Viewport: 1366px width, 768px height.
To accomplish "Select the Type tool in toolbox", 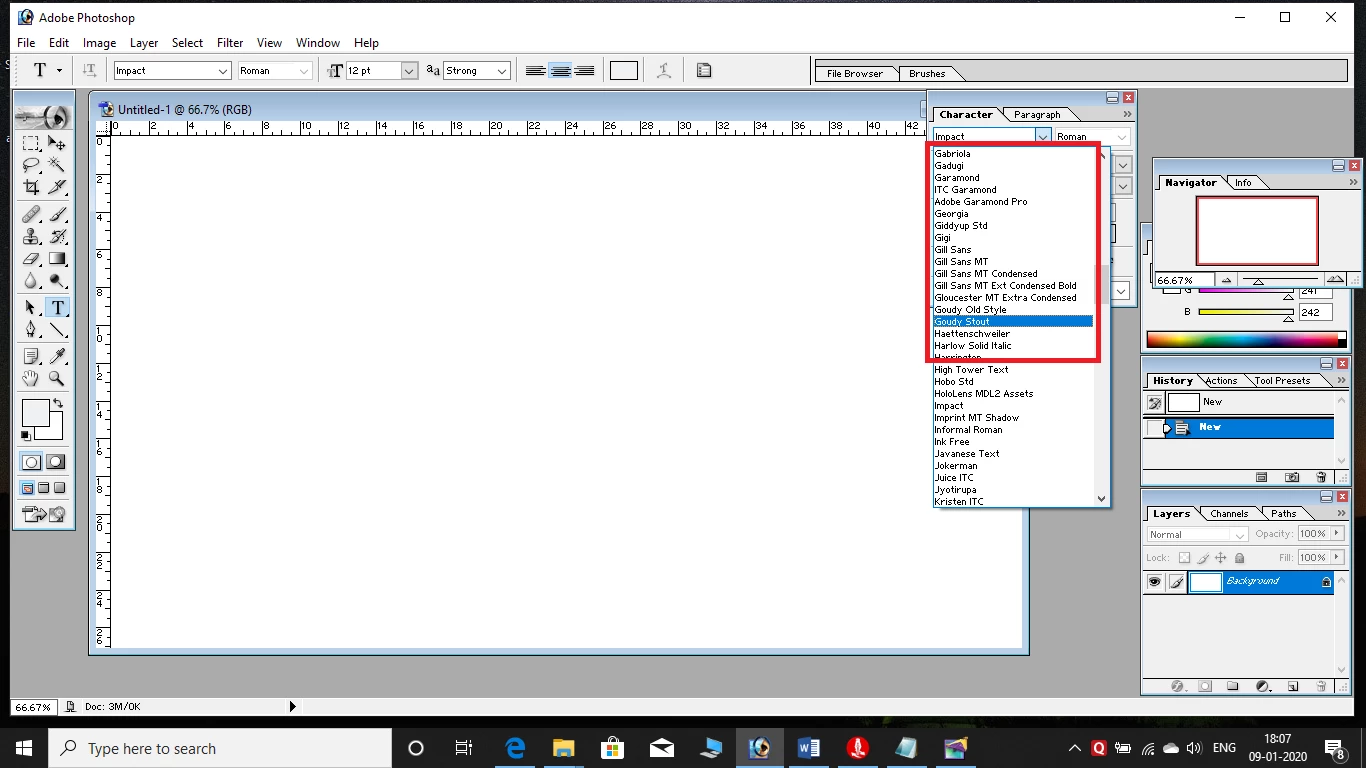I will (x=57, y=307).
